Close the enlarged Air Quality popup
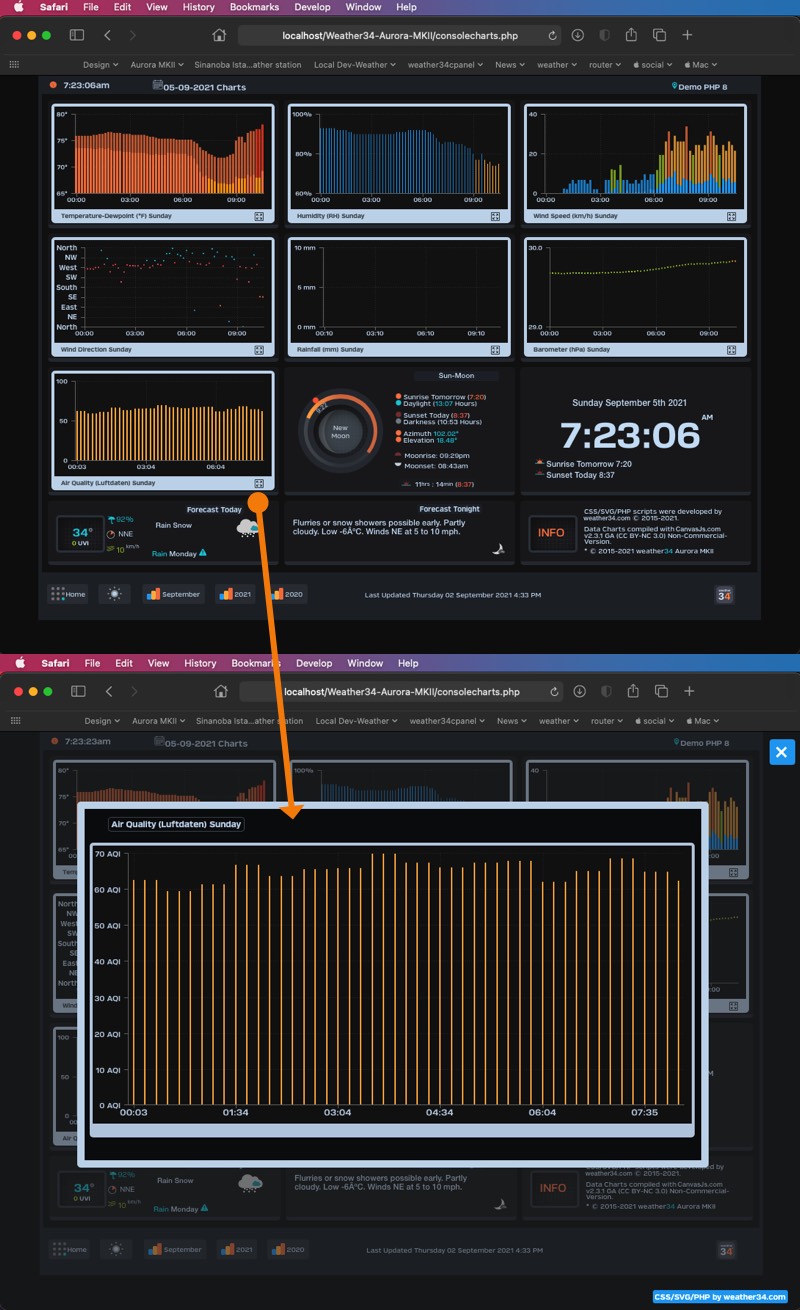 (x=782, y=752)
